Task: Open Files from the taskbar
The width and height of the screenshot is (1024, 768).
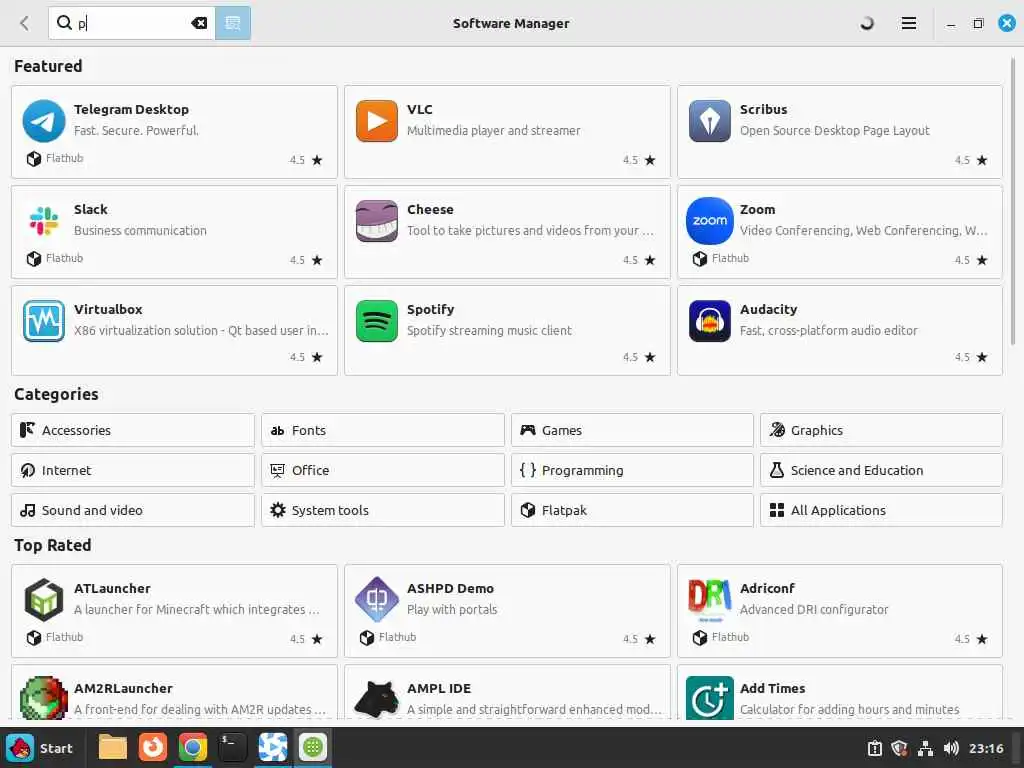Action: coord(112,747)
